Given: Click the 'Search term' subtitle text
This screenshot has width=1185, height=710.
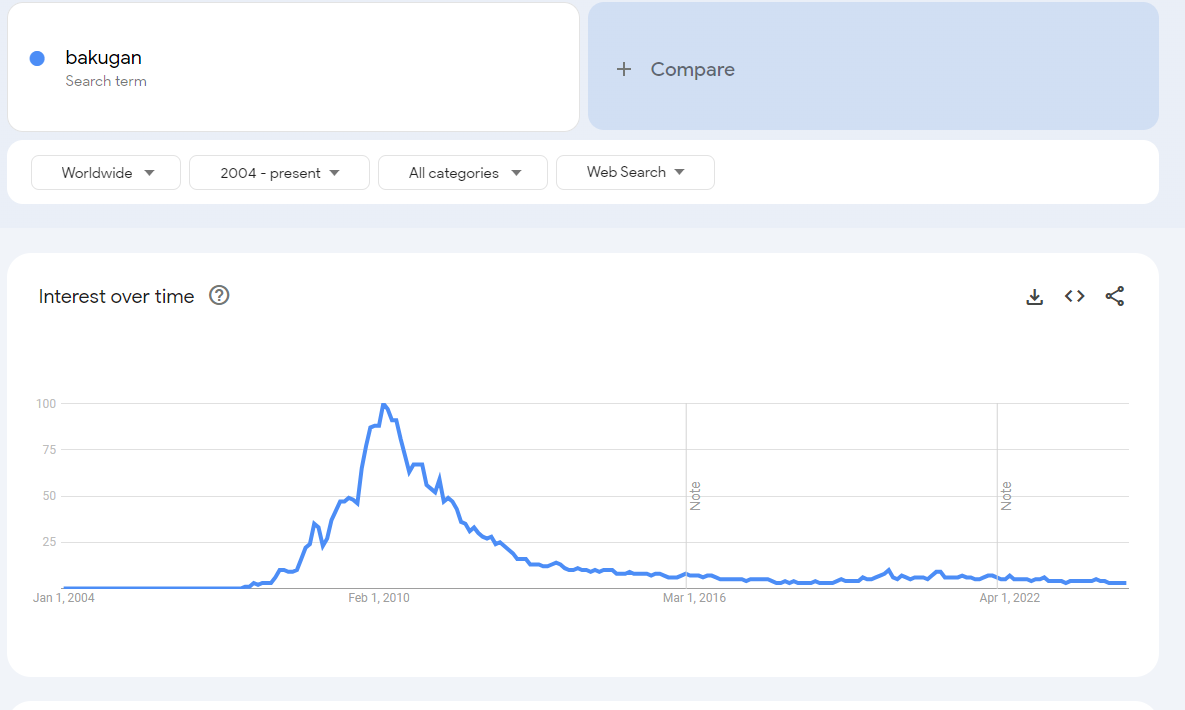Looking at the screenshot, I should coord(106,81).
